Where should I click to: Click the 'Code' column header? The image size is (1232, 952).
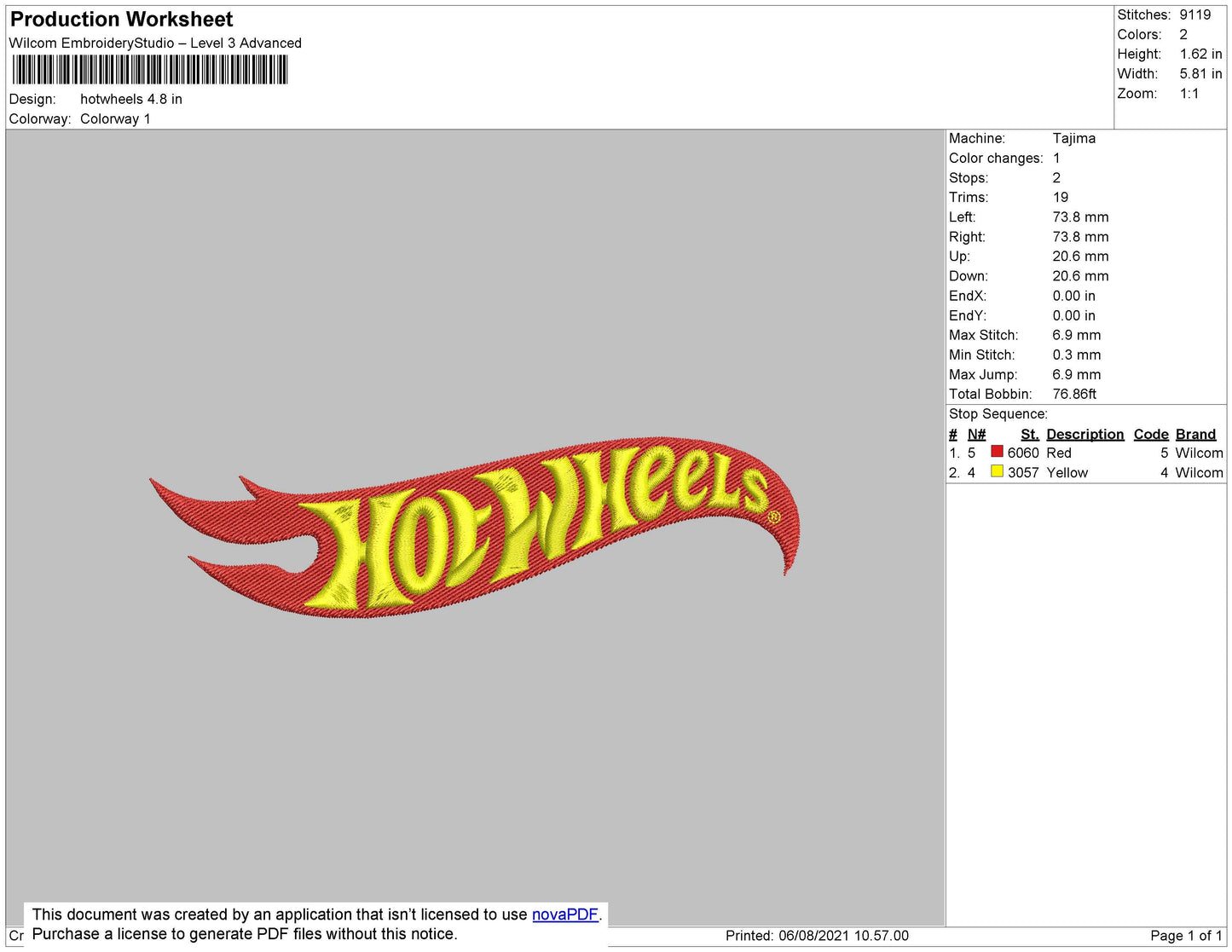coord(1150,434)
